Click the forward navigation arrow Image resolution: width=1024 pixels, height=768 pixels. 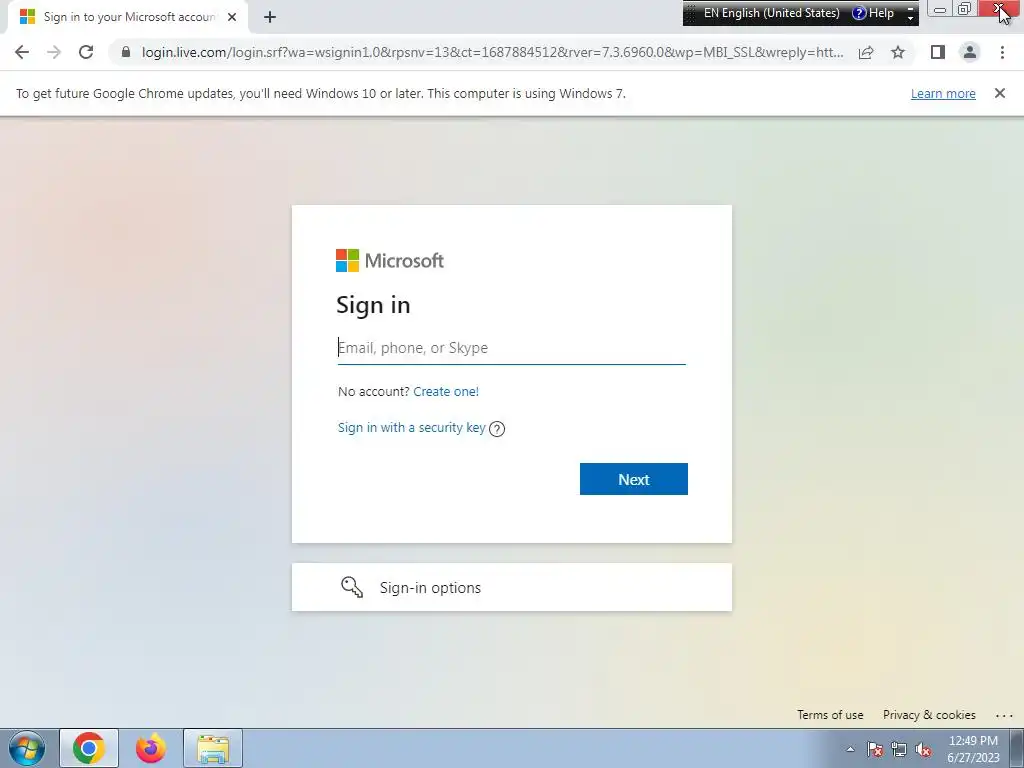pyautogui.click(x=54, y=52)
